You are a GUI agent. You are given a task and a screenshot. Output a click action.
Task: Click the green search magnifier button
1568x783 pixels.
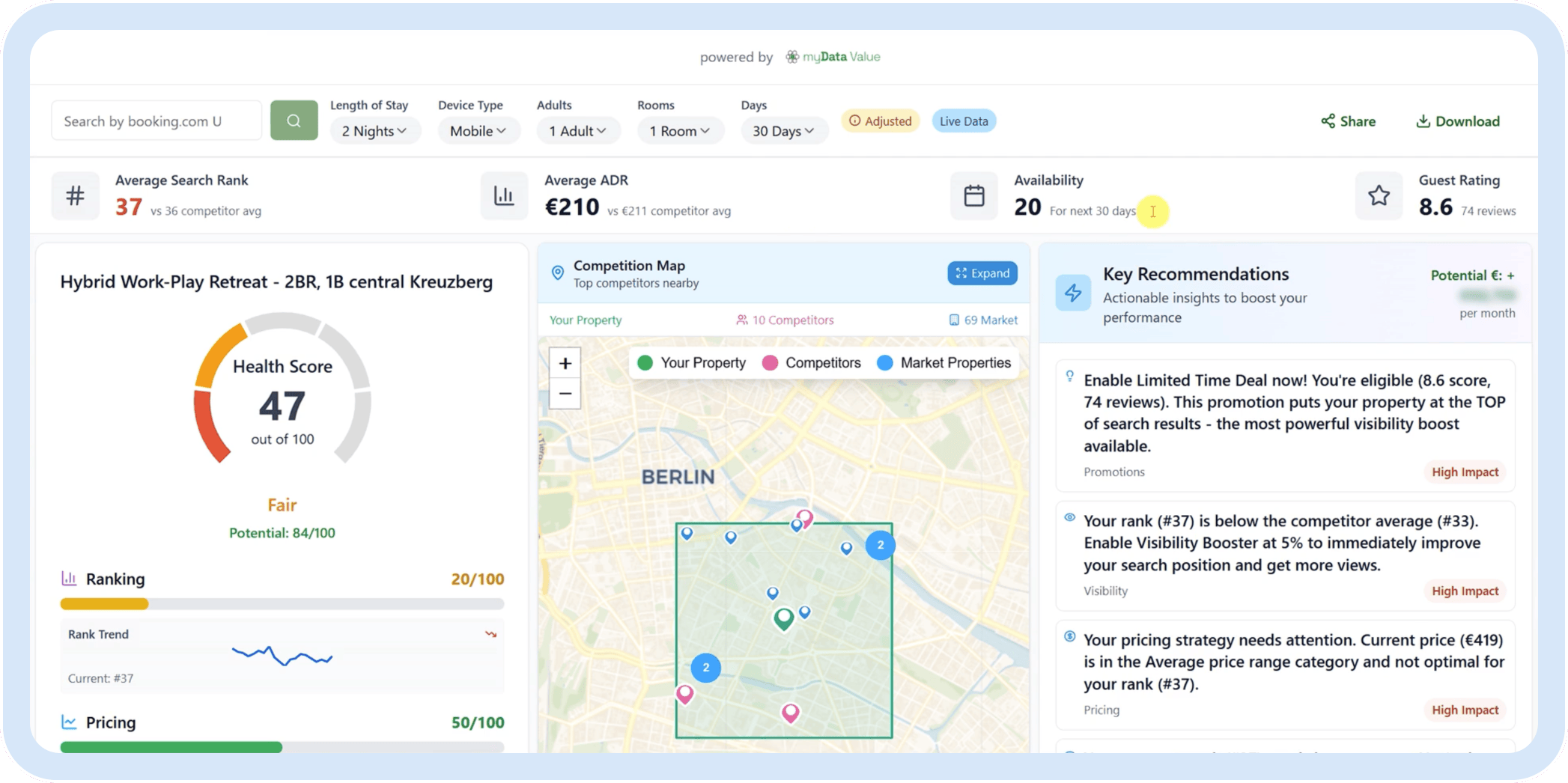point(294,121)
